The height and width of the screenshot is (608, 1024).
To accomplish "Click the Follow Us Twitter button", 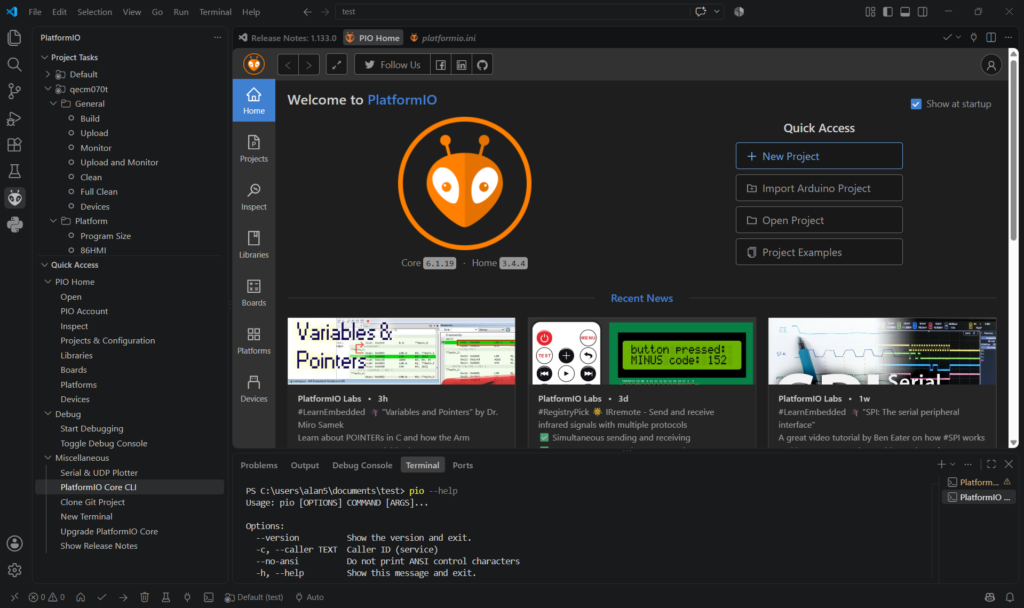I will pyautogui.click(x=392, y=65).
